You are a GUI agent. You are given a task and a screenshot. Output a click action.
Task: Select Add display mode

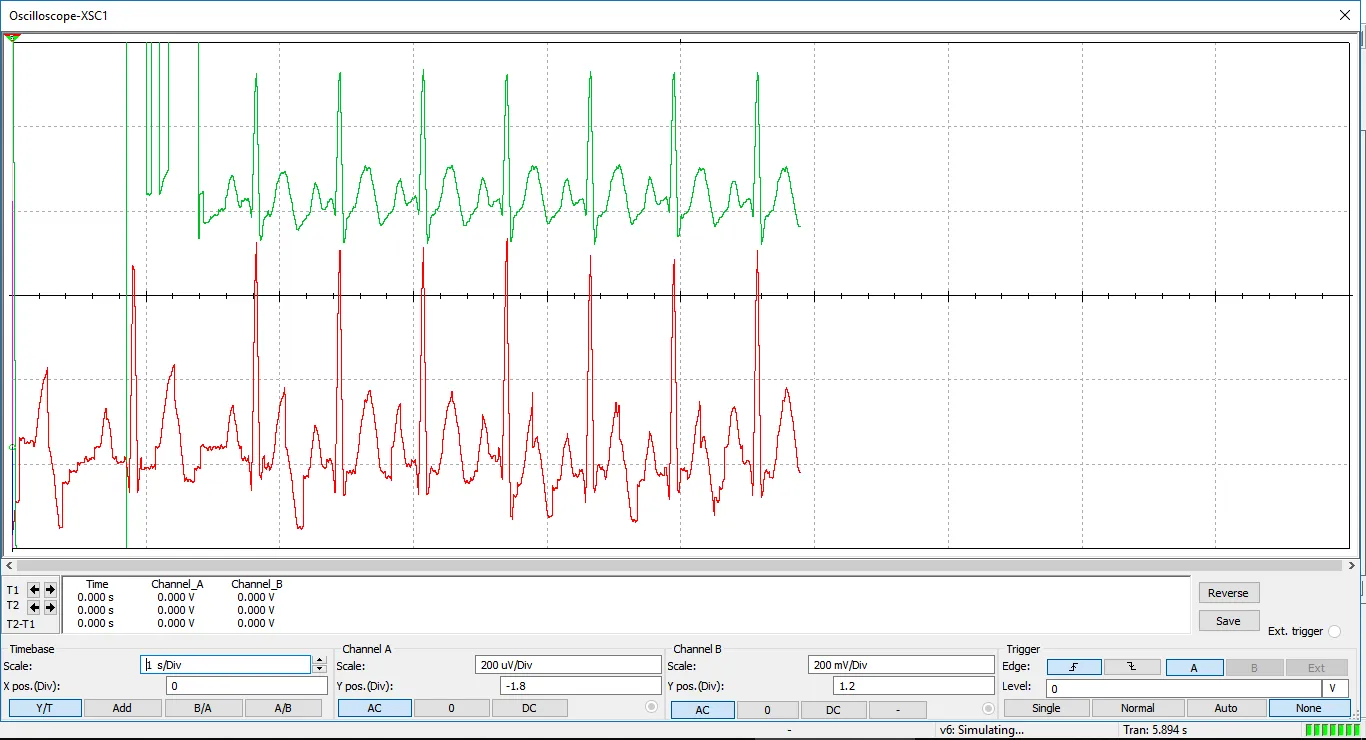(x=122, y=708)
